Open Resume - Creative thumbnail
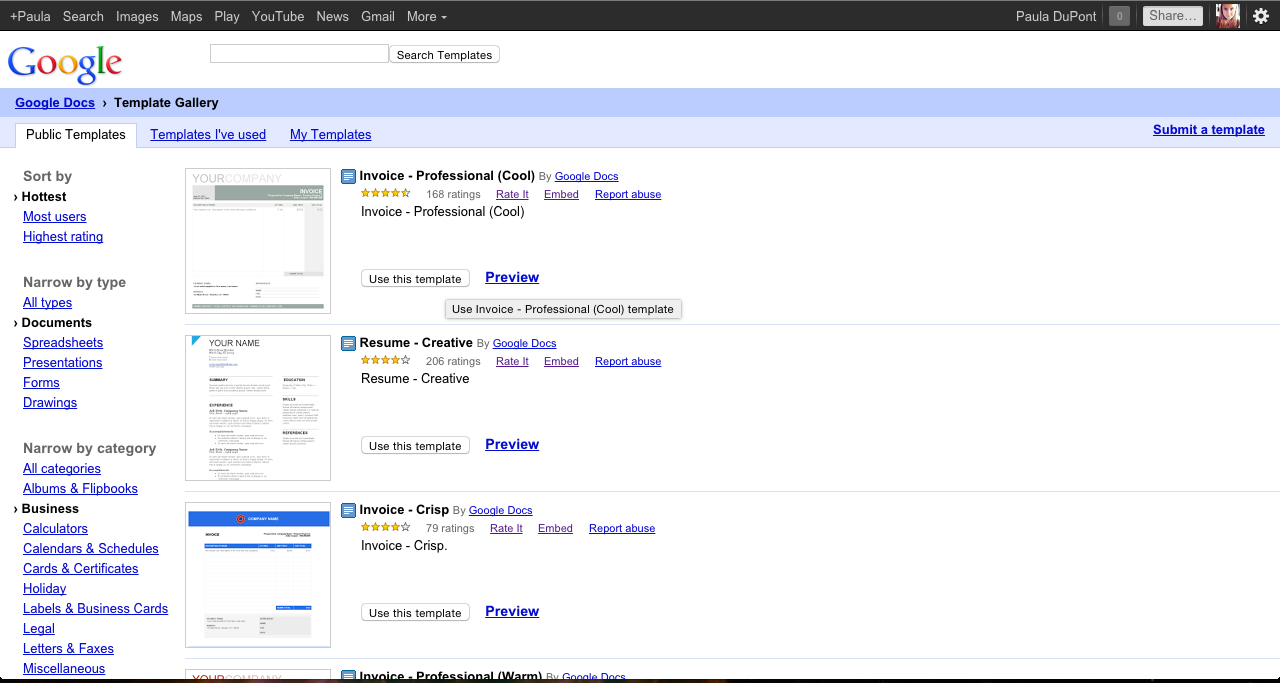Image resolution: width=1280 pixels, height=683 pixels. point(258,408)
